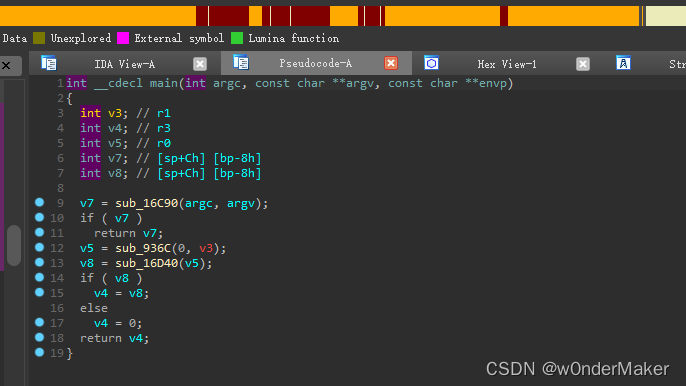The image size is (686, 386).
Task: Click the Pseudocode-A tab icon
Action: (241, 63)
